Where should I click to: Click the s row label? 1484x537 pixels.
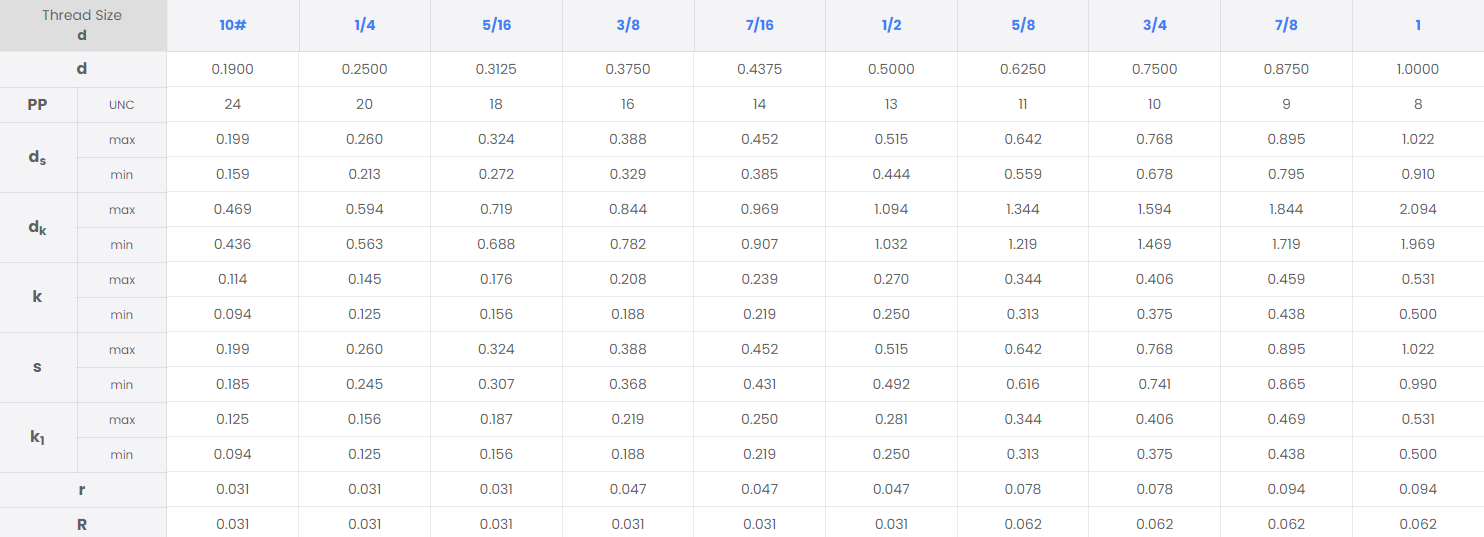coord(37,367)
